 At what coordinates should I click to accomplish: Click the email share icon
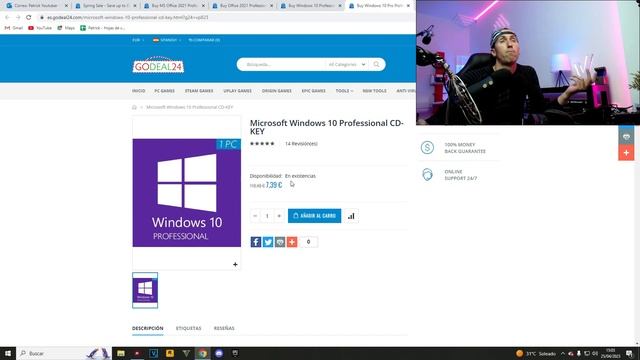point(280,242)
